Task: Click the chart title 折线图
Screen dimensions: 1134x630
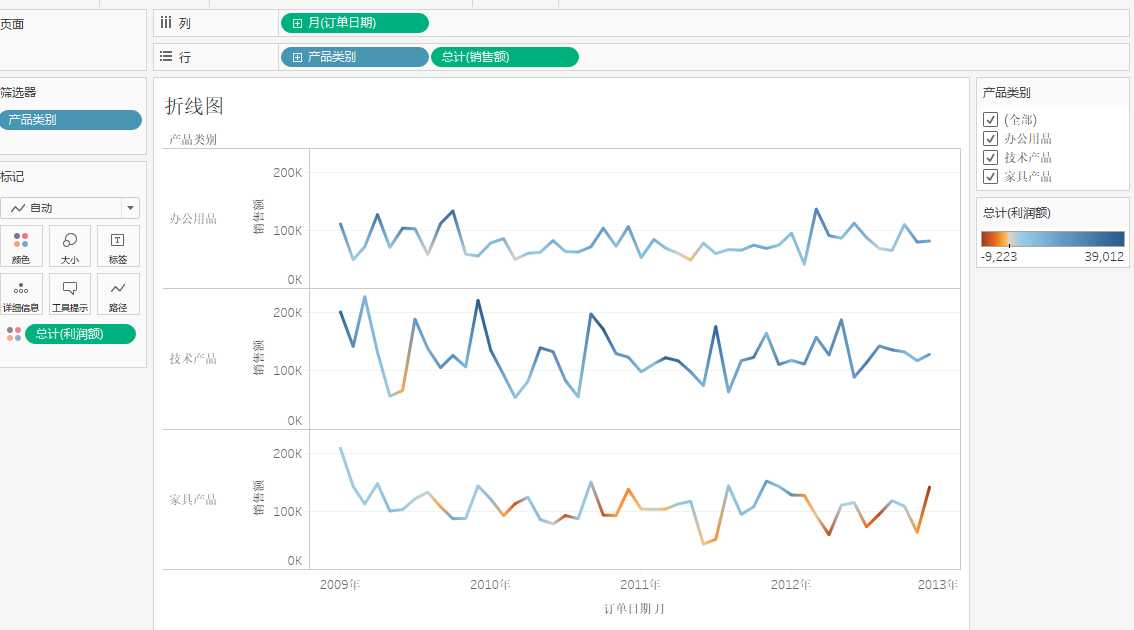Action: 194,106
